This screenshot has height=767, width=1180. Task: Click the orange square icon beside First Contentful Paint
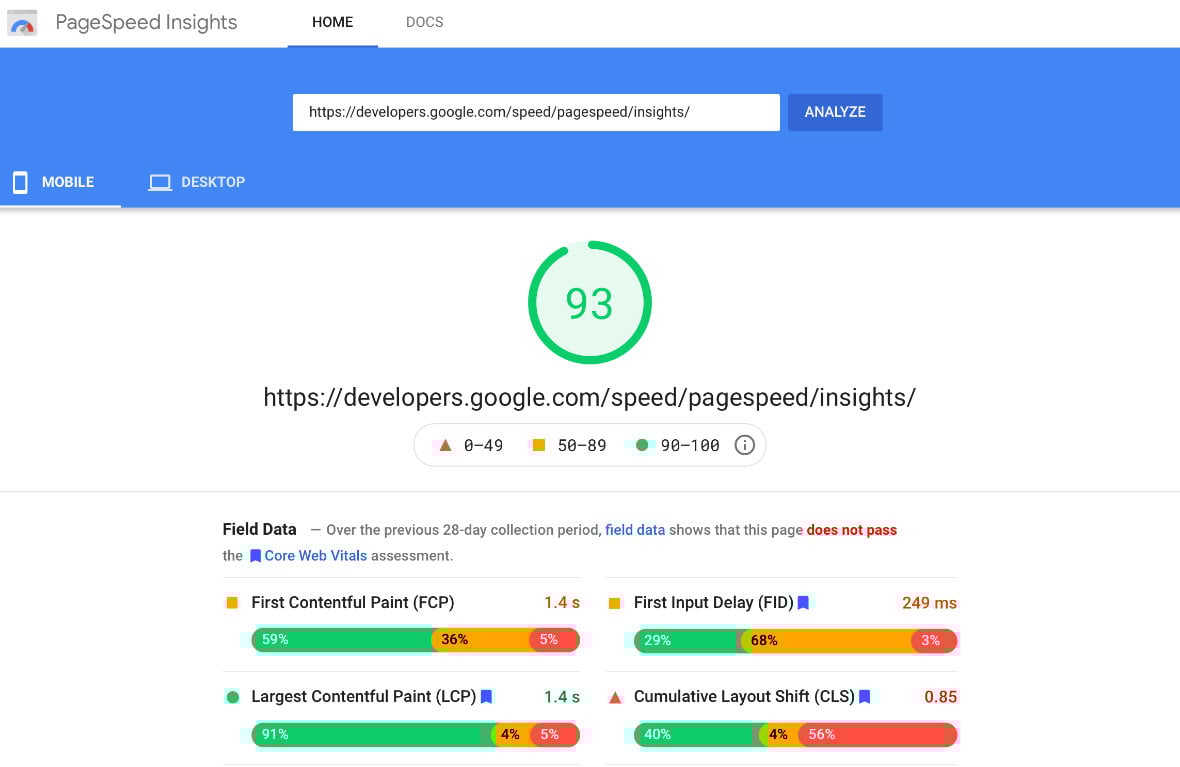coord(233,602)
